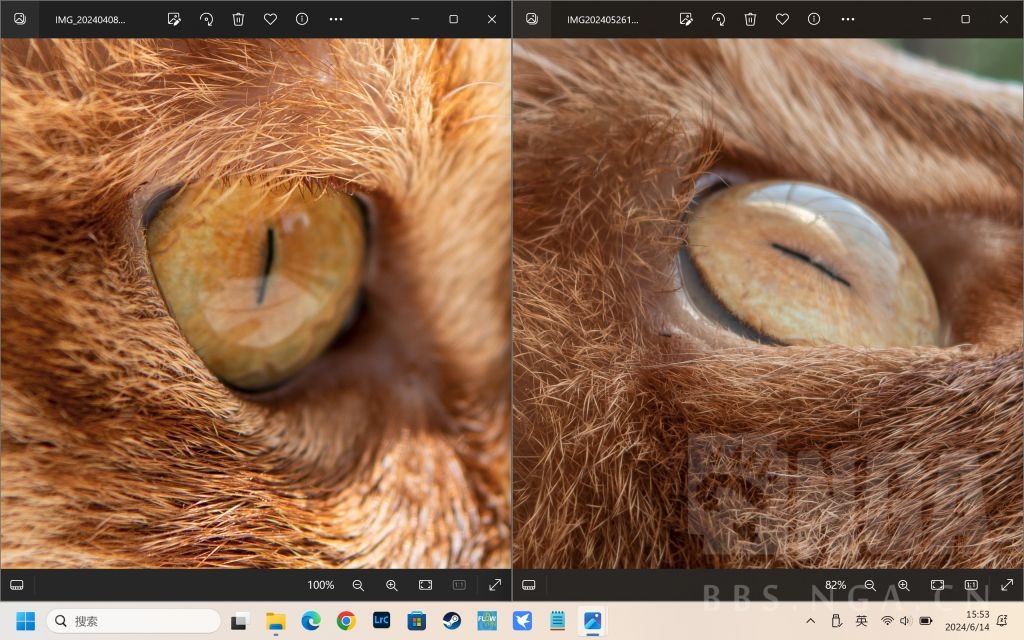1024x640 pixels.
Task: Expand the three-dot menu in right window
Action: [x=848, y=19]
